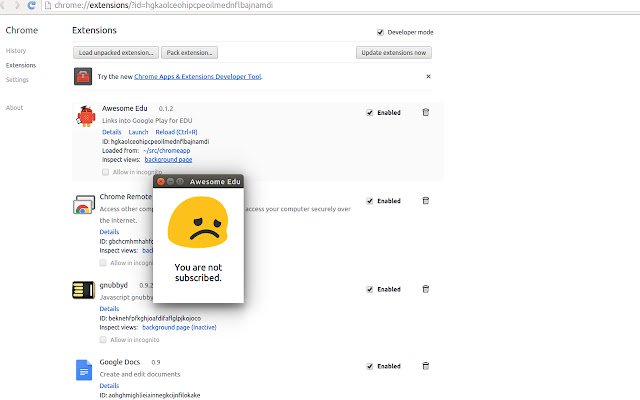Click Load unpacked extension button
The width and height of the screenshot is (640, 400).
[116, 53]
